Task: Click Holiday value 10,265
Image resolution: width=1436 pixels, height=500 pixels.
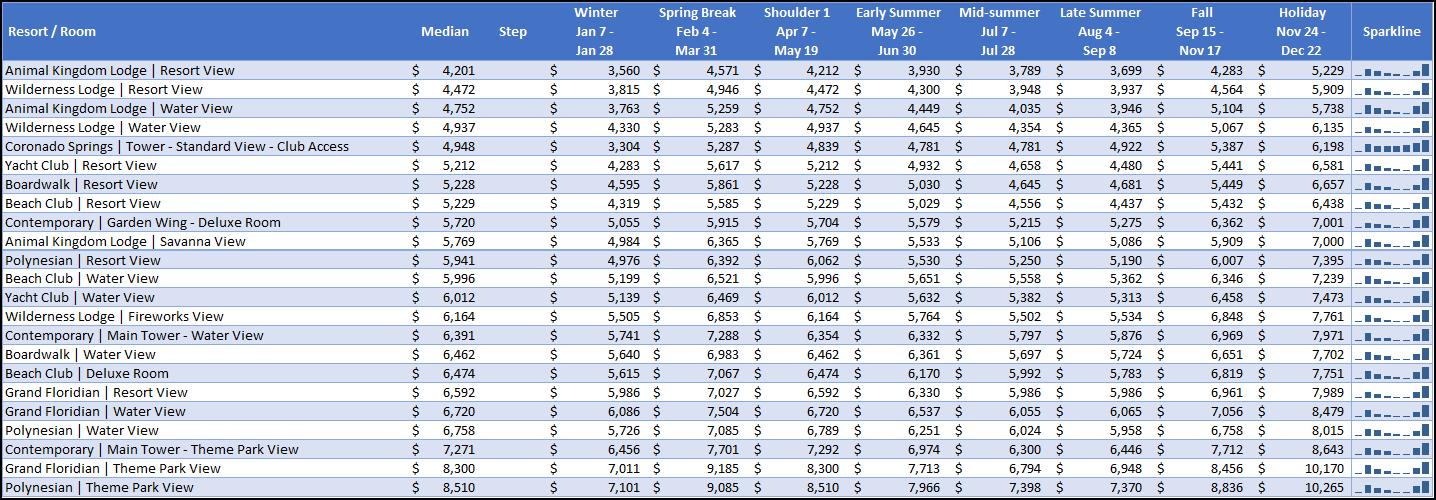Action: [x=1323, y=487]
